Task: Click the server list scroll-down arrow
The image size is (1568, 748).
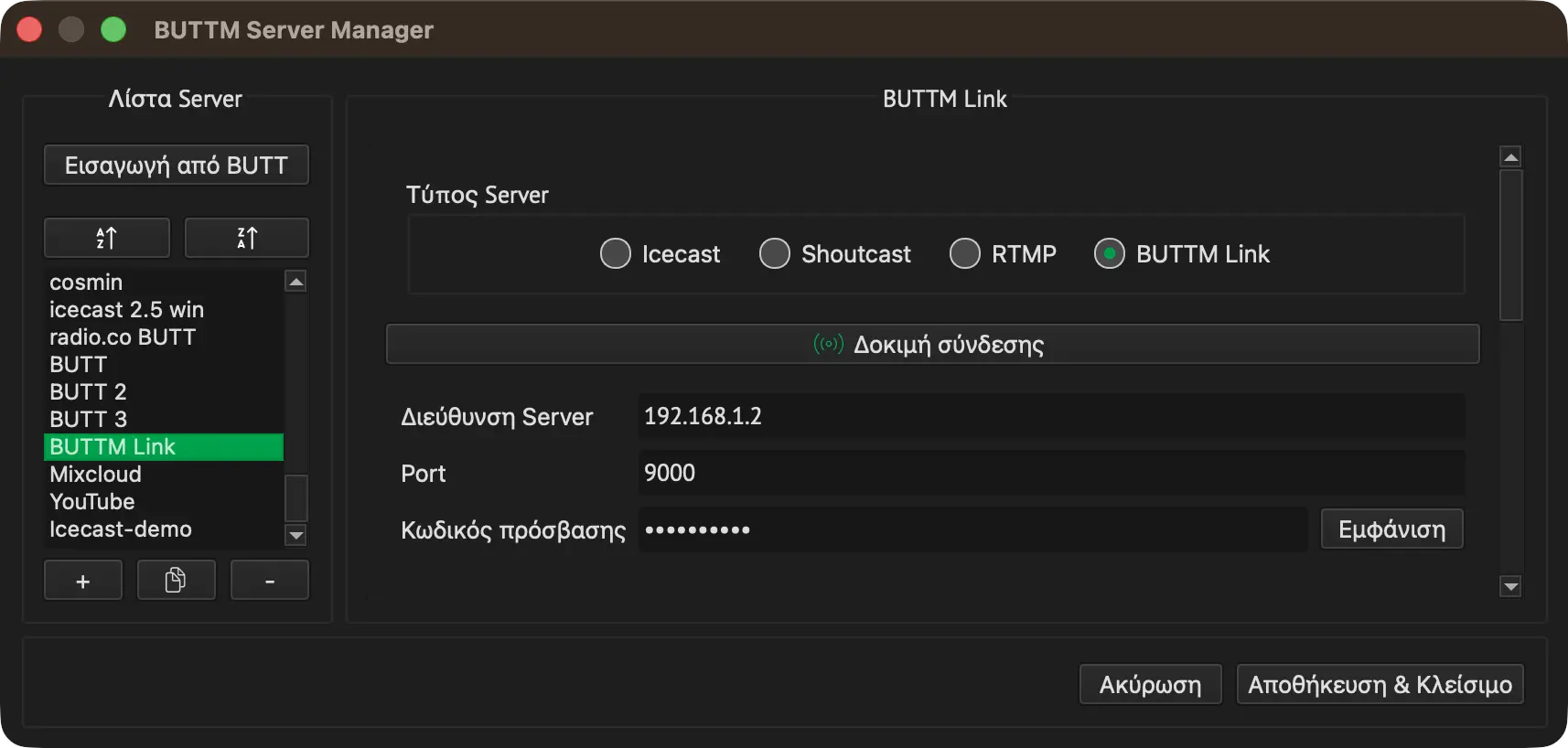Action: [x=295, y=535]
